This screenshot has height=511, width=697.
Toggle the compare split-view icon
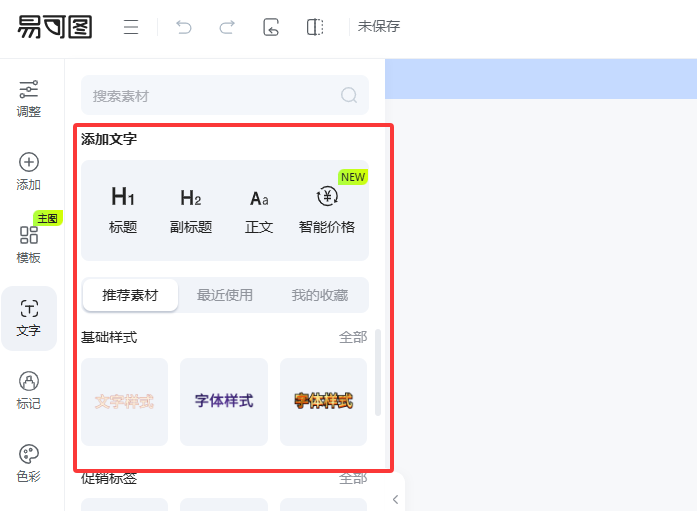click(x=315, y=27)
